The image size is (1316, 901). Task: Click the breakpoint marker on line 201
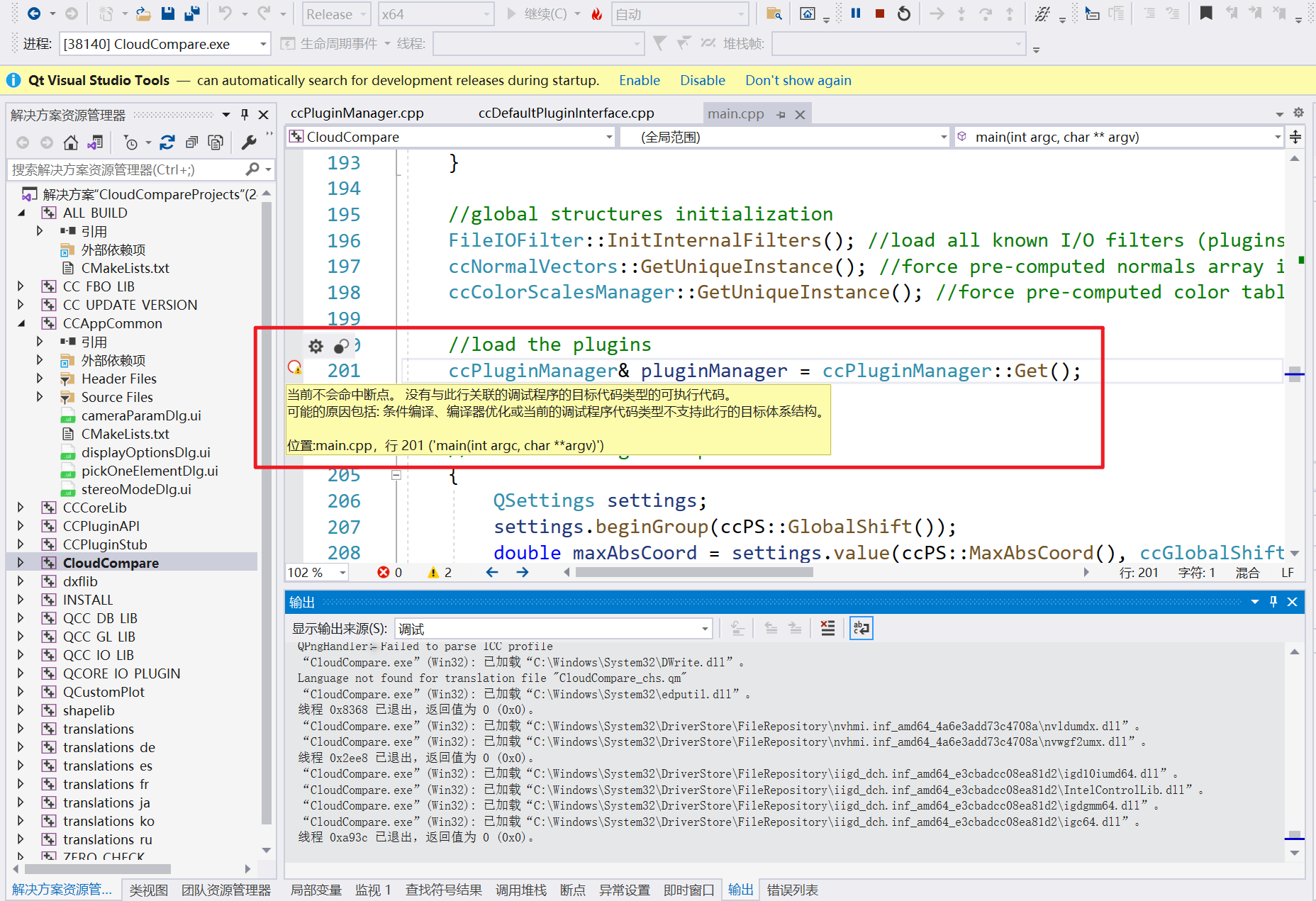click(x=294, y=367)
